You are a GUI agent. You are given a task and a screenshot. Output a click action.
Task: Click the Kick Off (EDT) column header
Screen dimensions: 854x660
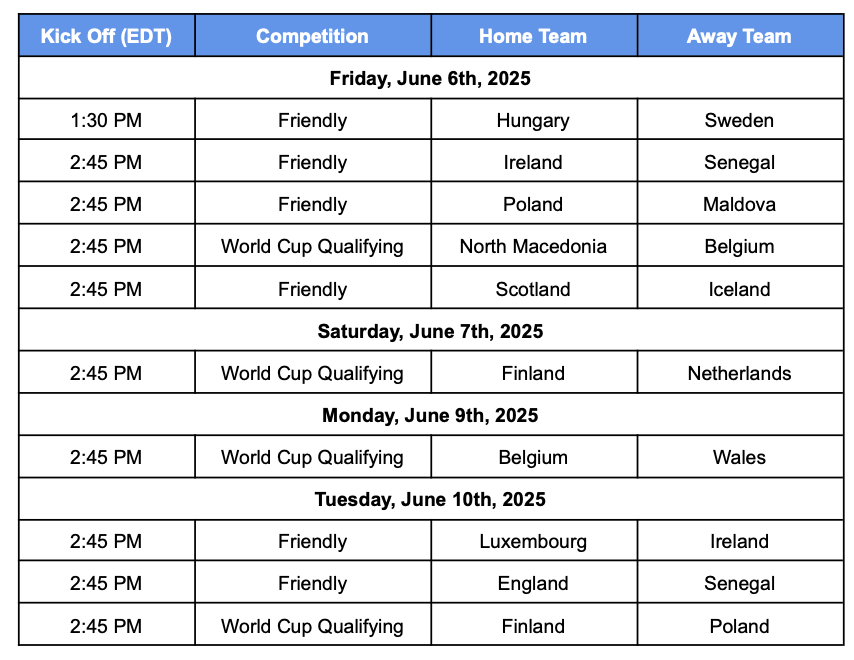coord(107,36)
